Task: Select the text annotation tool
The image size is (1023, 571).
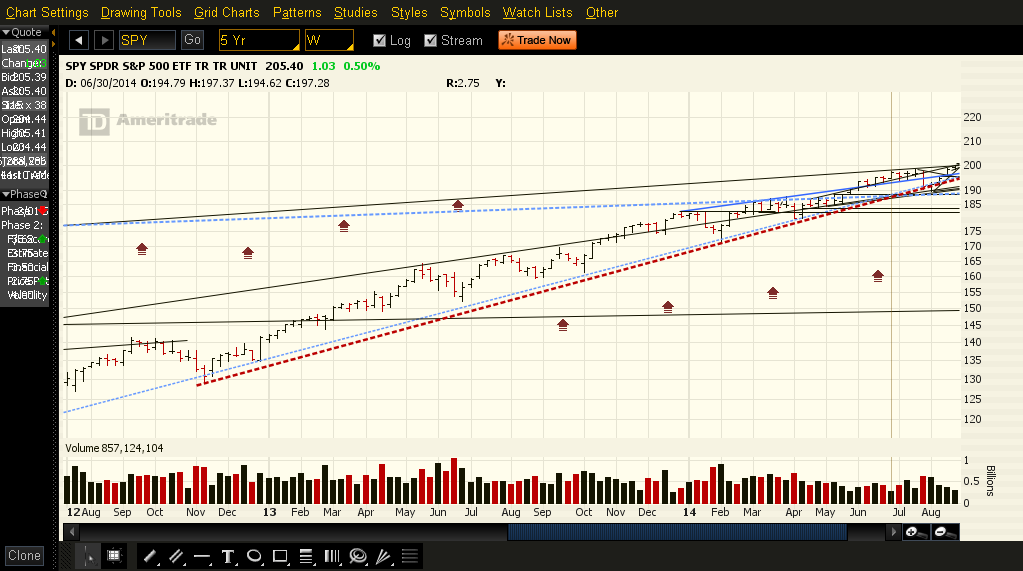Action: (x=228, y=557)
